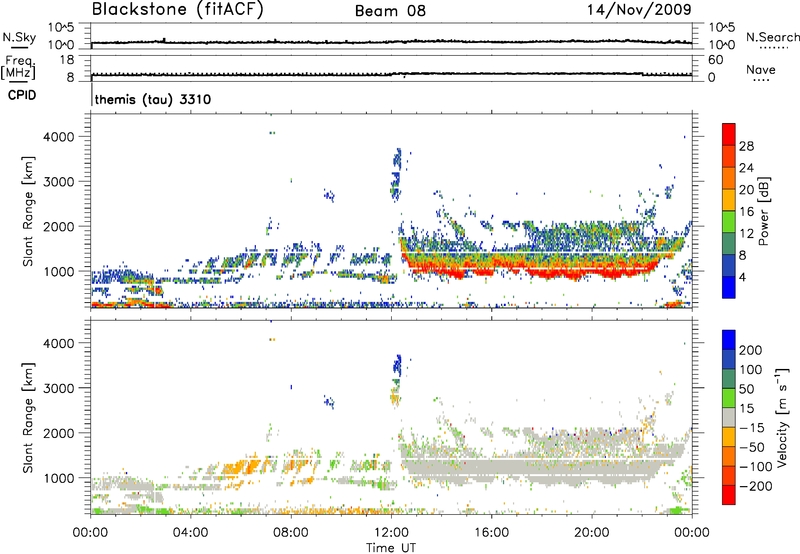The image size is (800, 554).
Task: Click the 'Velocity [m s-1]' color bar label
Action: coord(782,417)
